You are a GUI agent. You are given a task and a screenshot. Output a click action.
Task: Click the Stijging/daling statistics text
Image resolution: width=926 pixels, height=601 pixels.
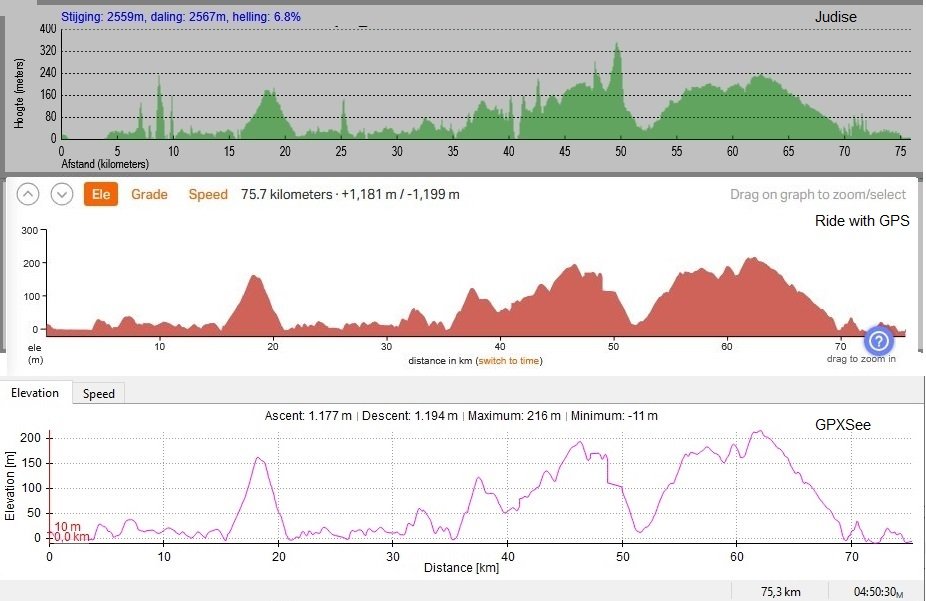point(181,17)
